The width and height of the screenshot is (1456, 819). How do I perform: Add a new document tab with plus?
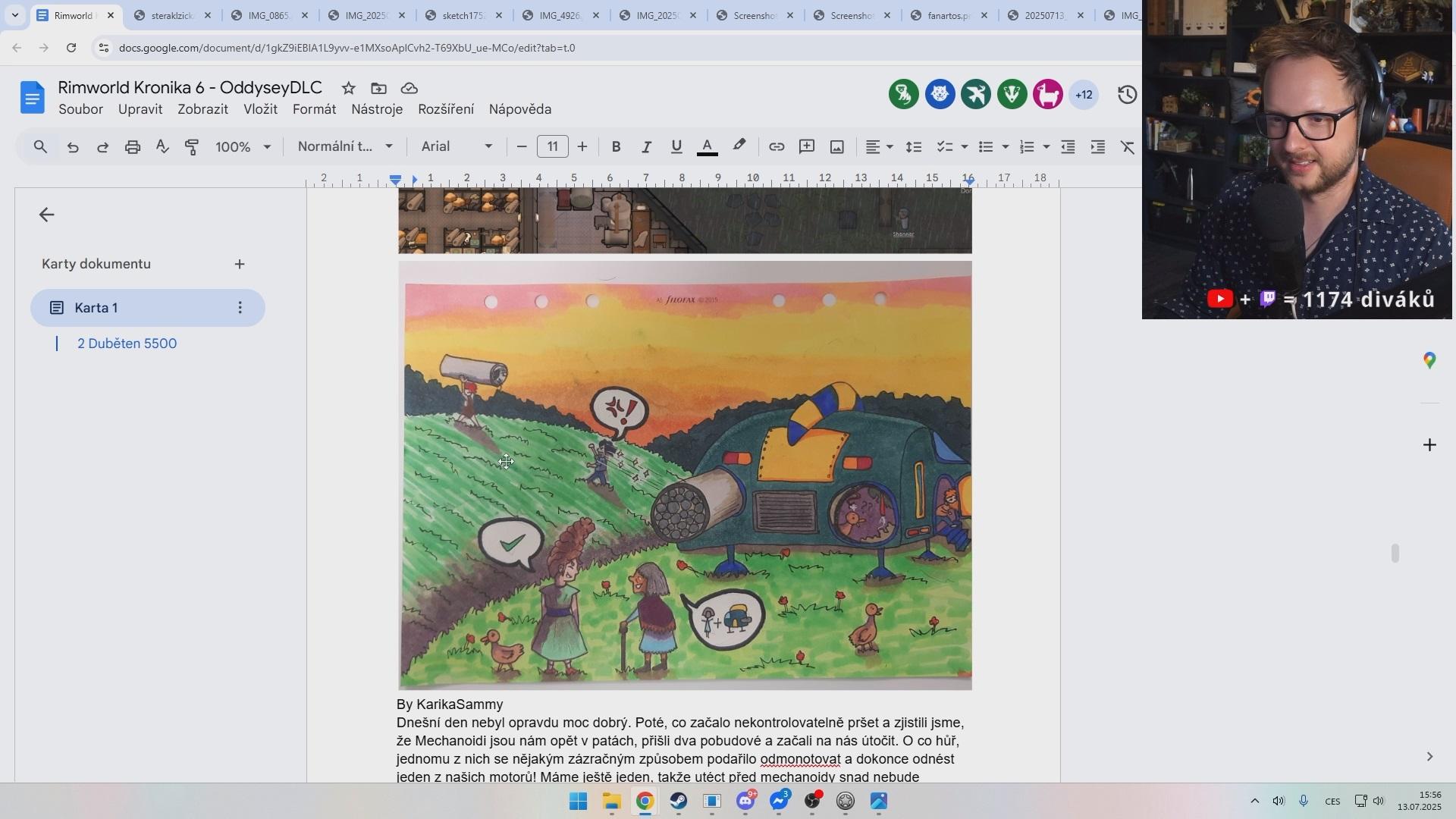point(240,264)
